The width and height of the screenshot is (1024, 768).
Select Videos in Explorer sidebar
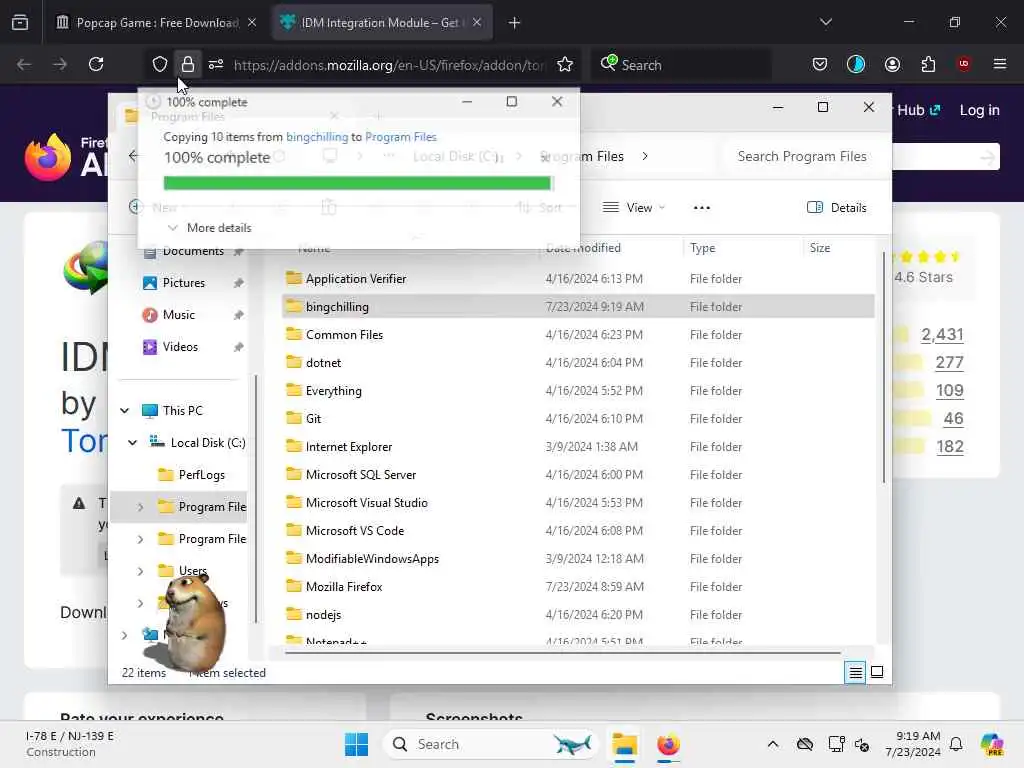tap(180, 347)
